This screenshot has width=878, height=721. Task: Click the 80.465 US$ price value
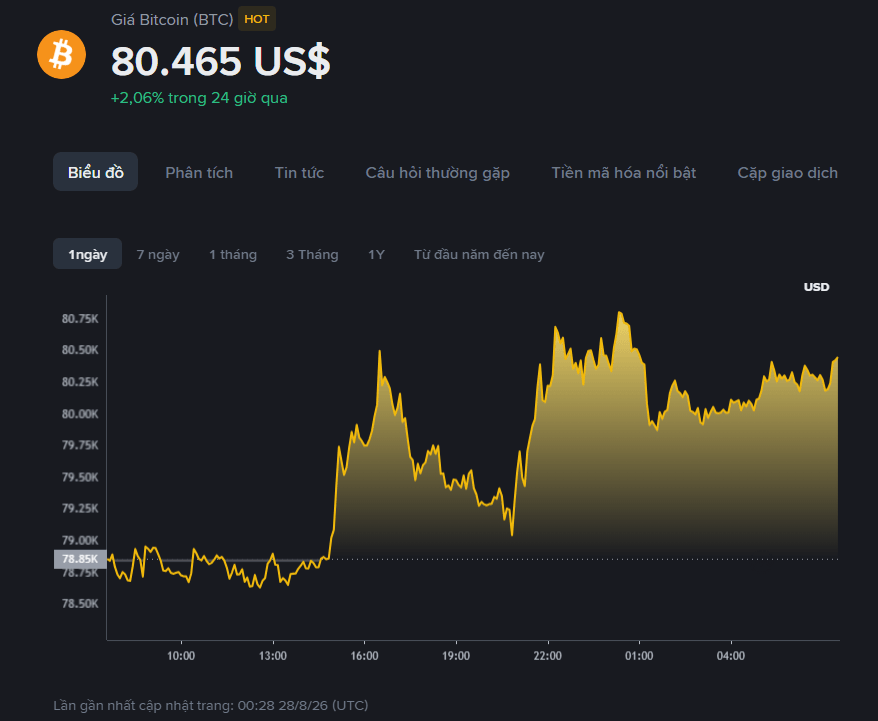(221, 60)
